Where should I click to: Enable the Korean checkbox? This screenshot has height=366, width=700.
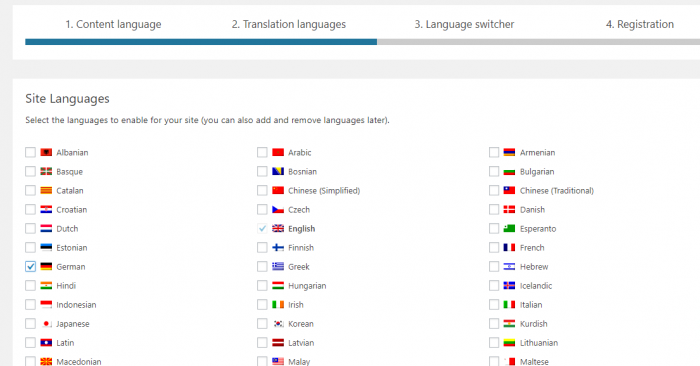262,324
